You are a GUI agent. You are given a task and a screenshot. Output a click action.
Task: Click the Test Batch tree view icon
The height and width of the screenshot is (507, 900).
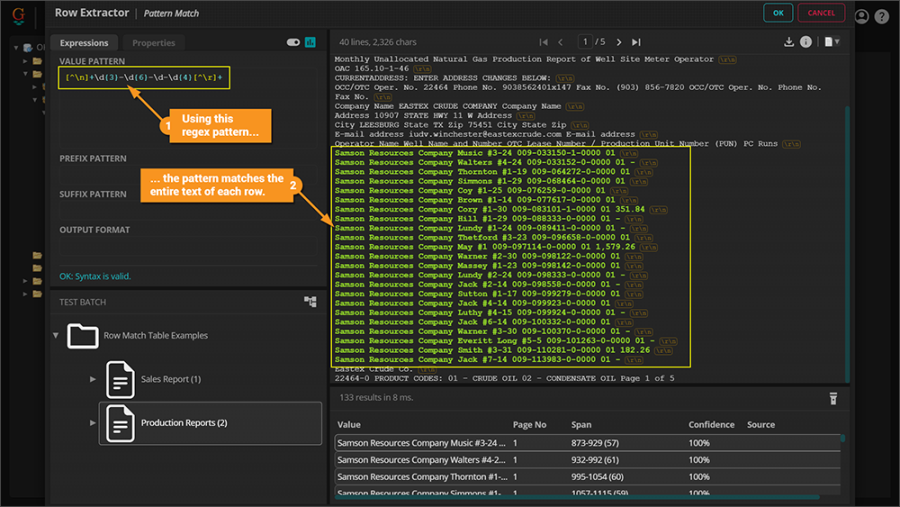(x=310, y=301)
